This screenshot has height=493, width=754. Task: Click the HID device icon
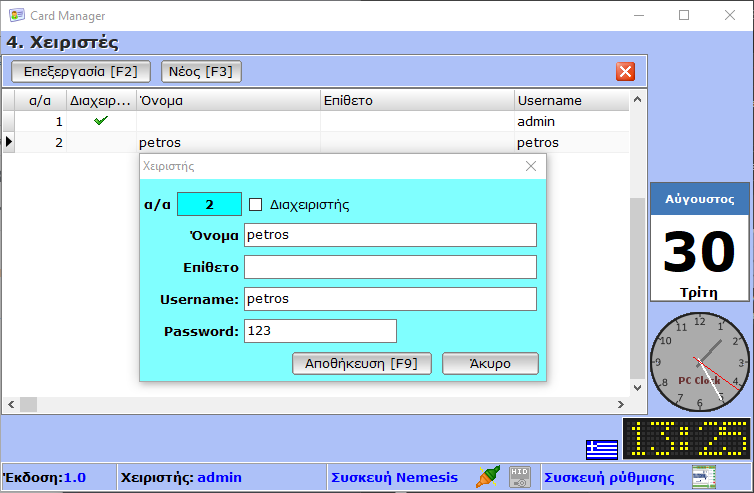pos(519,477)
